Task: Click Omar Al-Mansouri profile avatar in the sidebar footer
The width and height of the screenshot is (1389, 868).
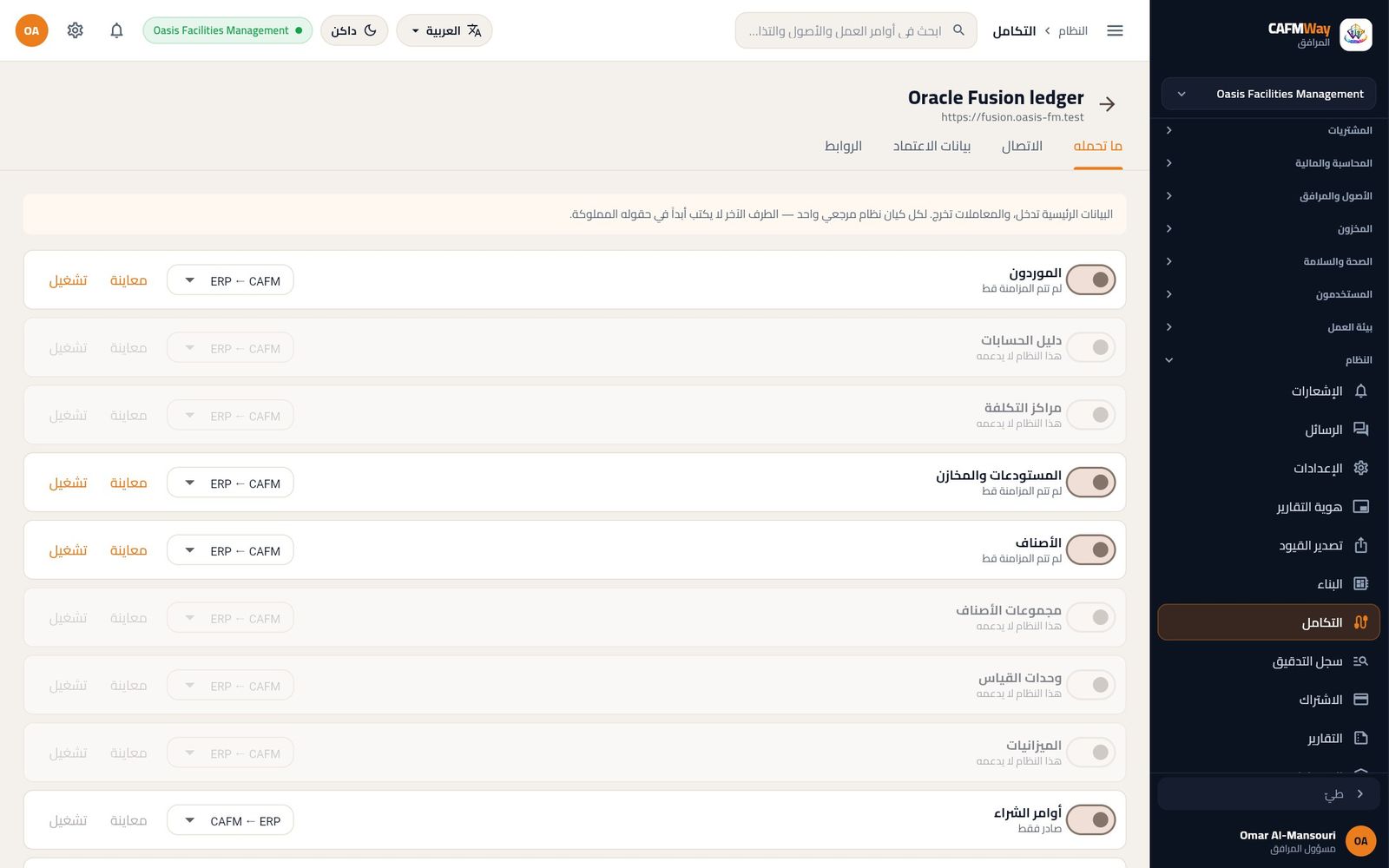Action: 1360,840
